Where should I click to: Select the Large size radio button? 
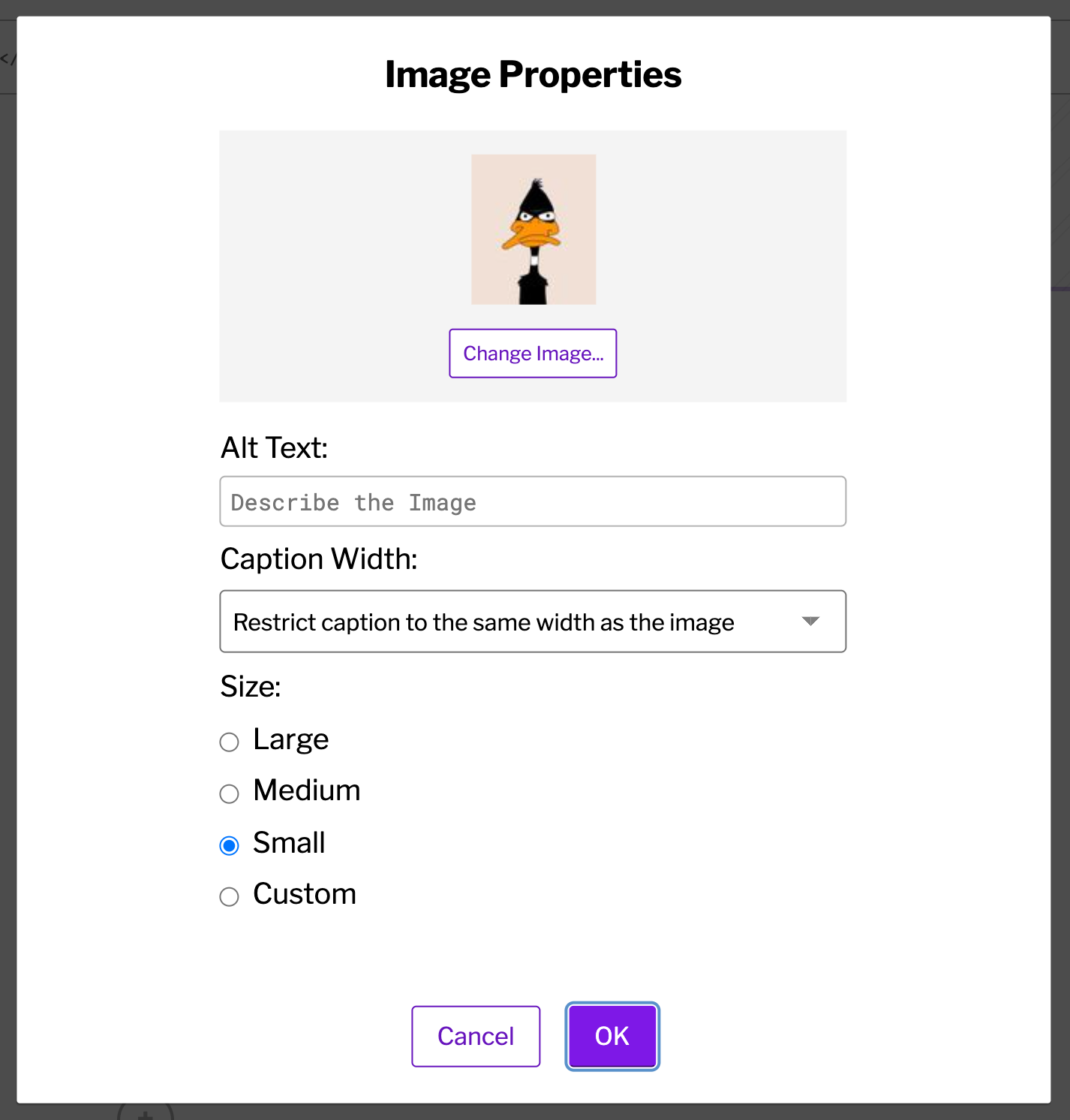pyautogui.click(x=229, y=742)
